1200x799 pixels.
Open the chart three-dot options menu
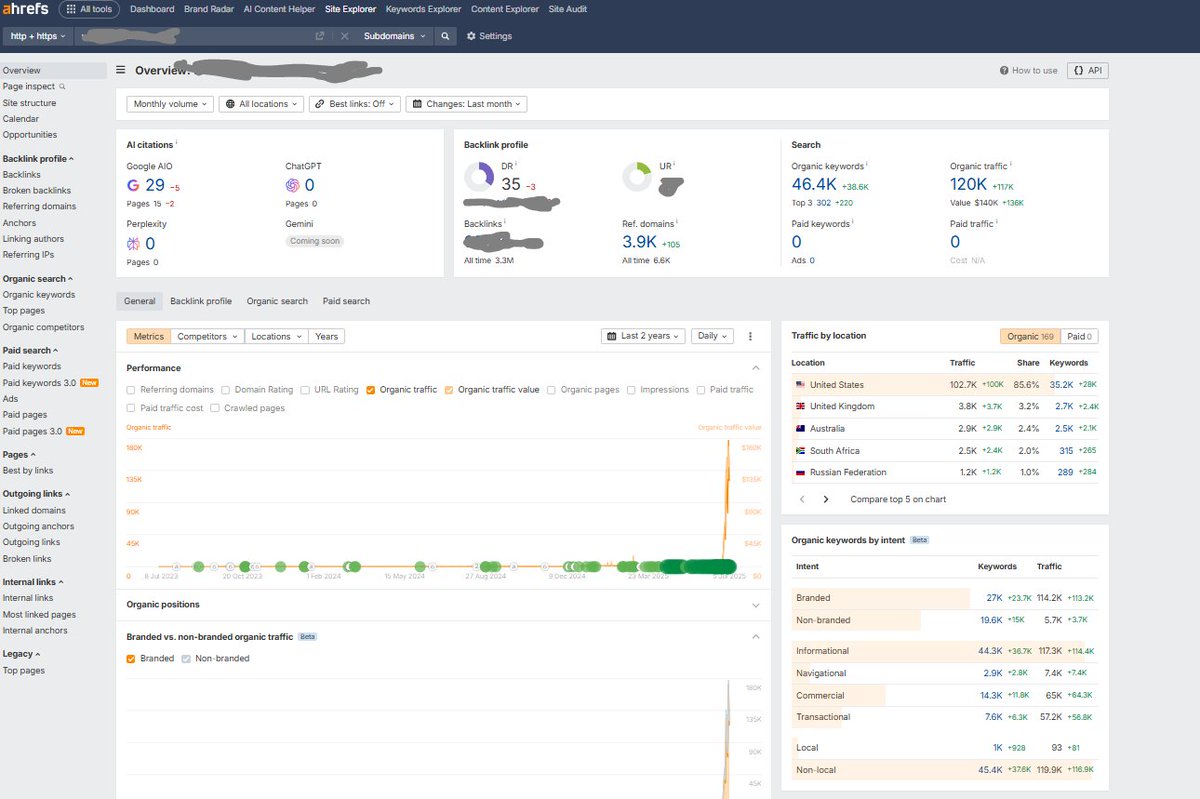(750, 337)
